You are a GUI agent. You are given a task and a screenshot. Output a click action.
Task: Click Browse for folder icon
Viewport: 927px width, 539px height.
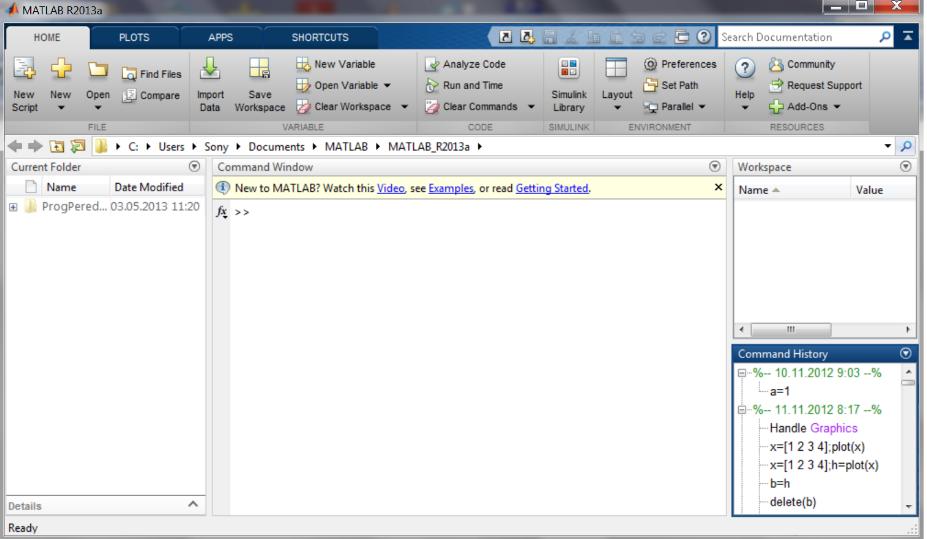coord(77,146)
